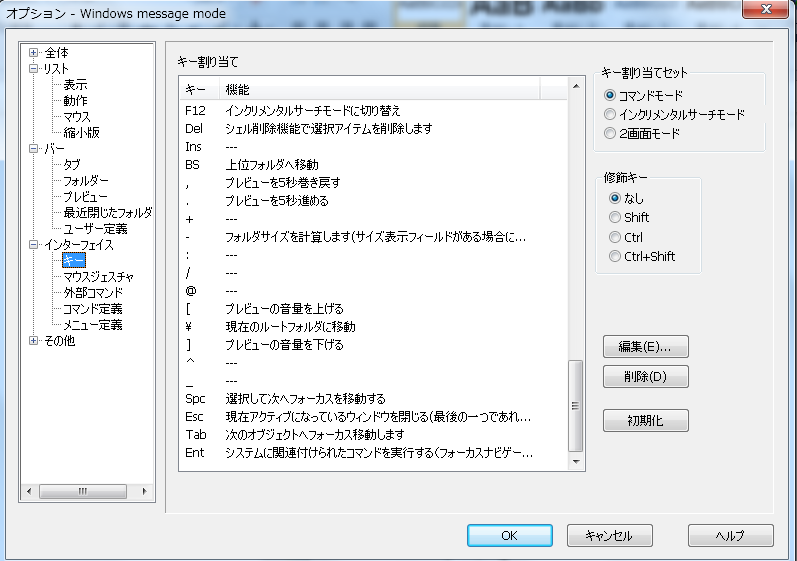
Task: Select the Esc key row
Action: point(374,417)
